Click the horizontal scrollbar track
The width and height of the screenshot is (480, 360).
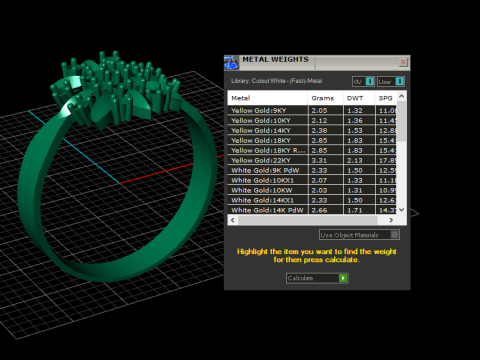click(312, 220)
